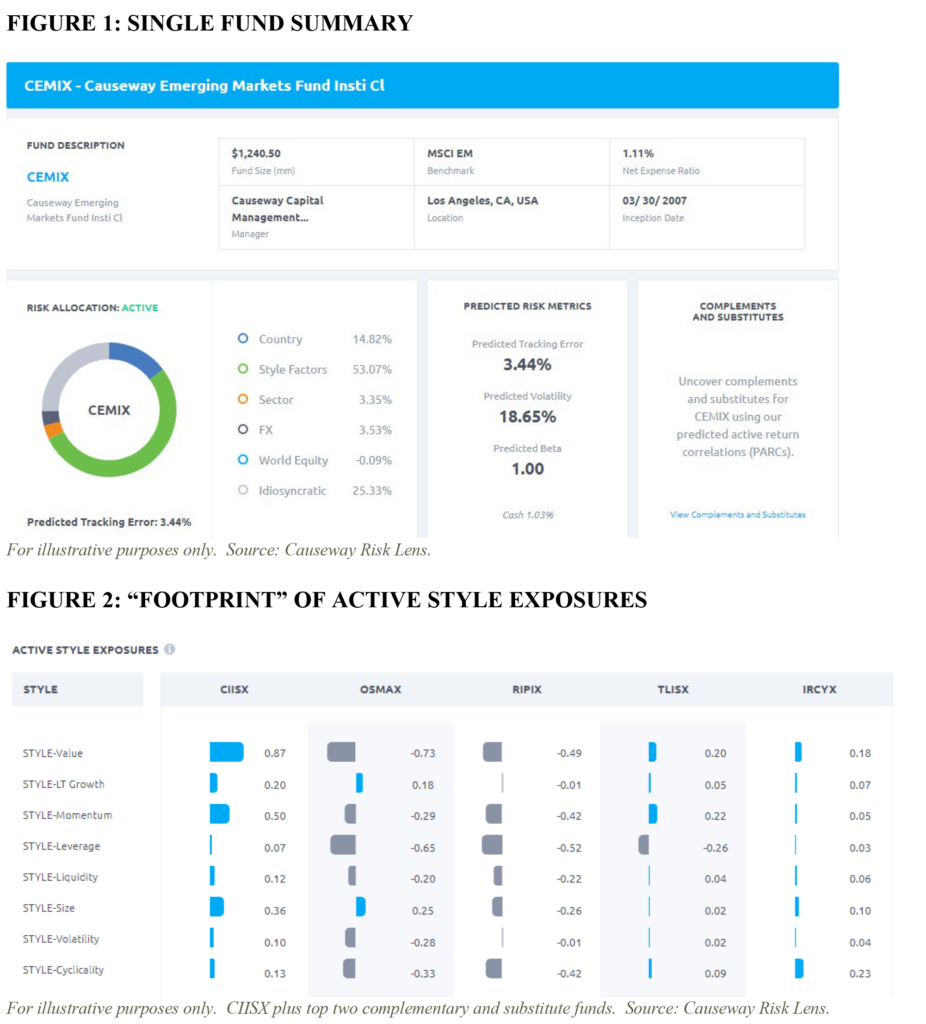This screenshot has width=926, height=1024.
Task: Click the 1.00 predicted beta value
Action: point(528,469)
